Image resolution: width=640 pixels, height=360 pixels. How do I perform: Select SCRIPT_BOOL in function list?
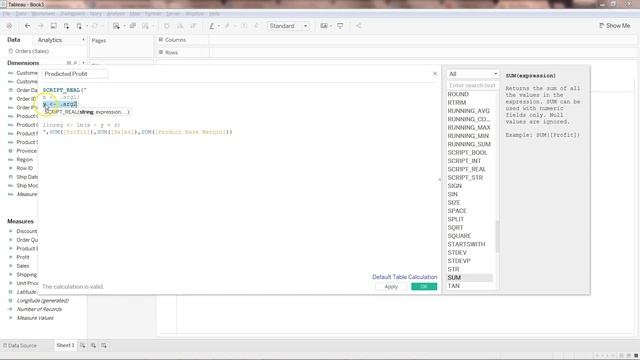point(467,152)
